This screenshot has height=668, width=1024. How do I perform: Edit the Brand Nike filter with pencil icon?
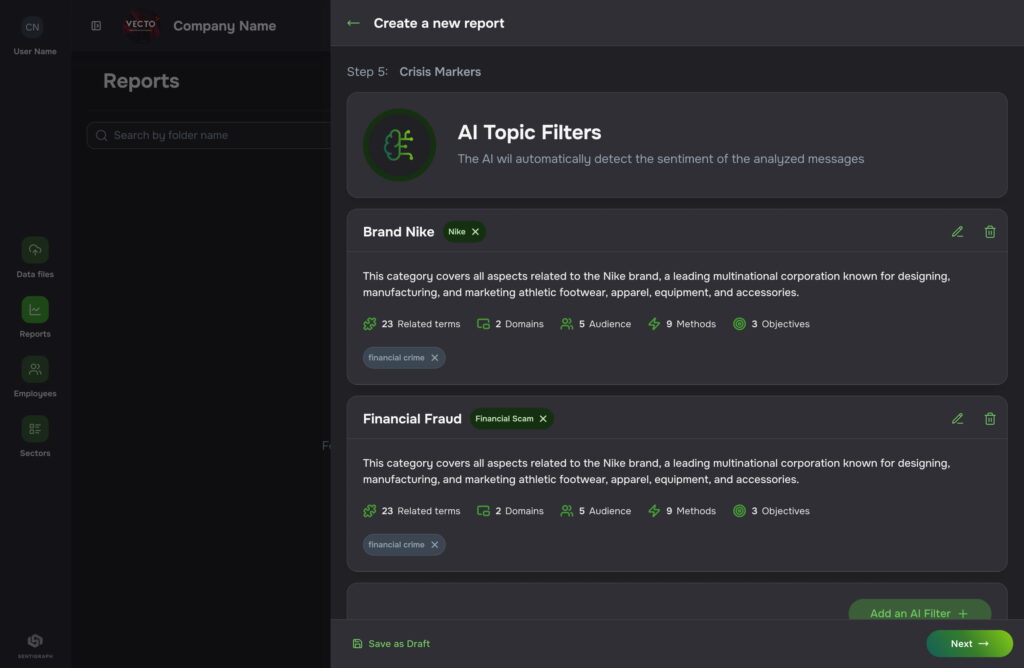click(x=957, y=232)
